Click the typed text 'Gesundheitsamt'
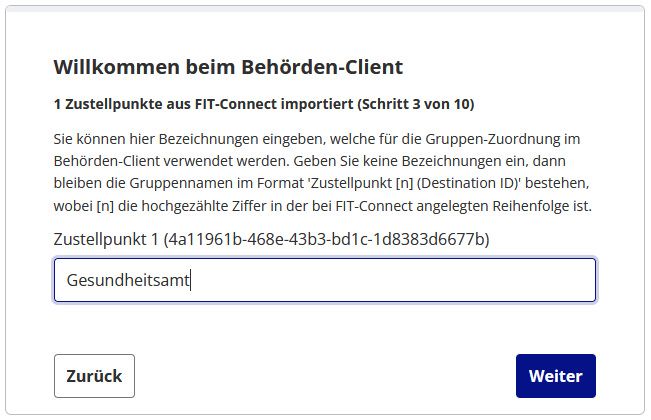Screen dimensions: 651x420 coord(128,281)
